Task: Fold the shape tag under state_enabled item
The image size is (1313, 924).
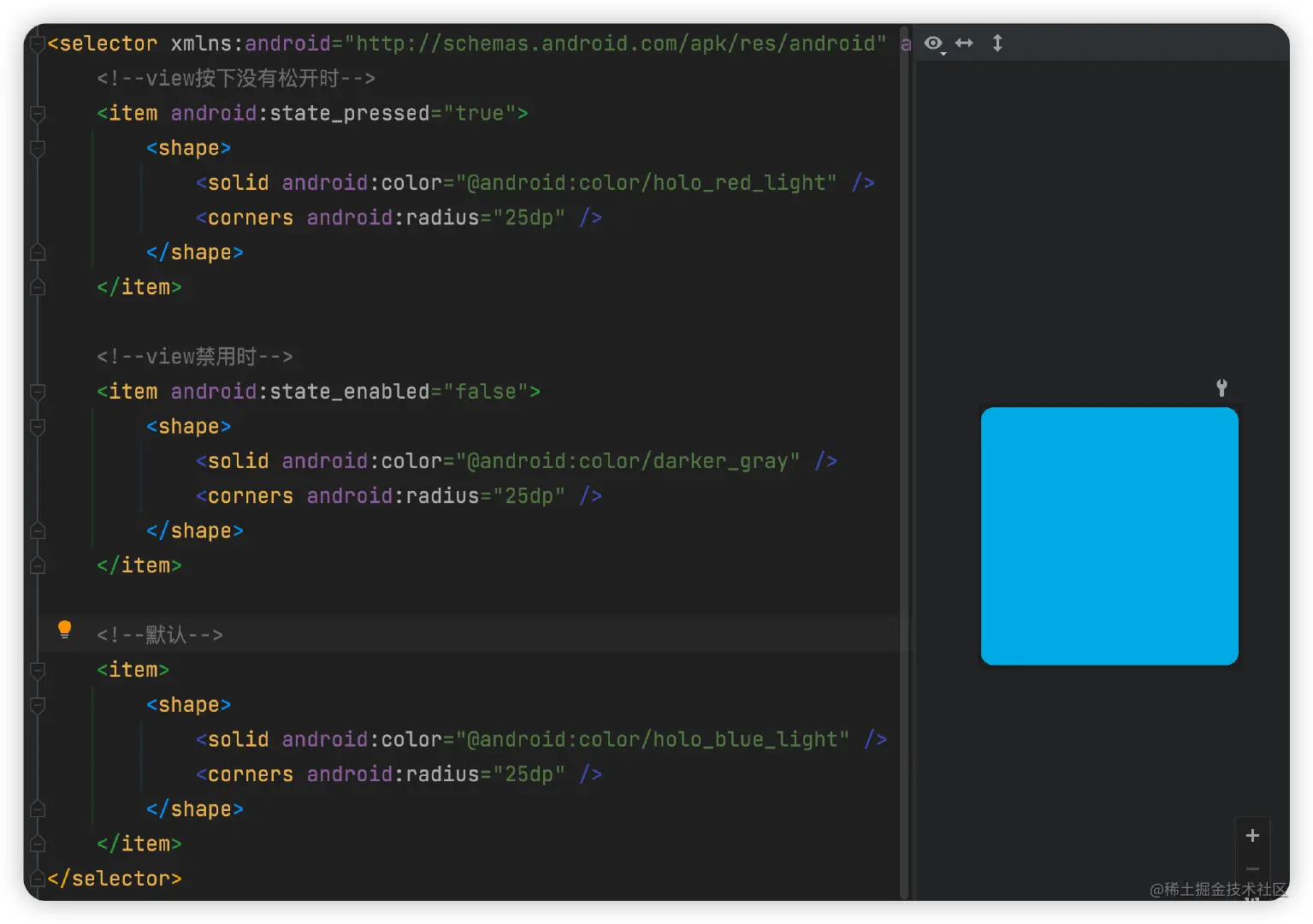Action: (38, 426)
